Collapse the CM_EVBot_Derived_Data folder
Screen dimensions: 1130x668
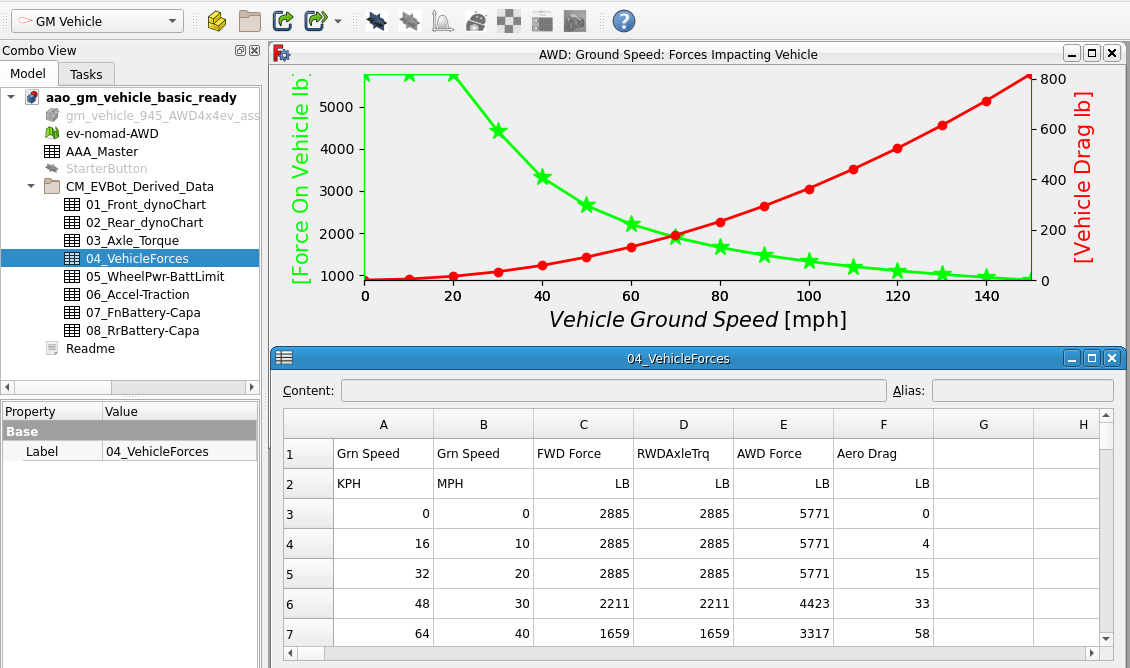(x=31, y=186)
